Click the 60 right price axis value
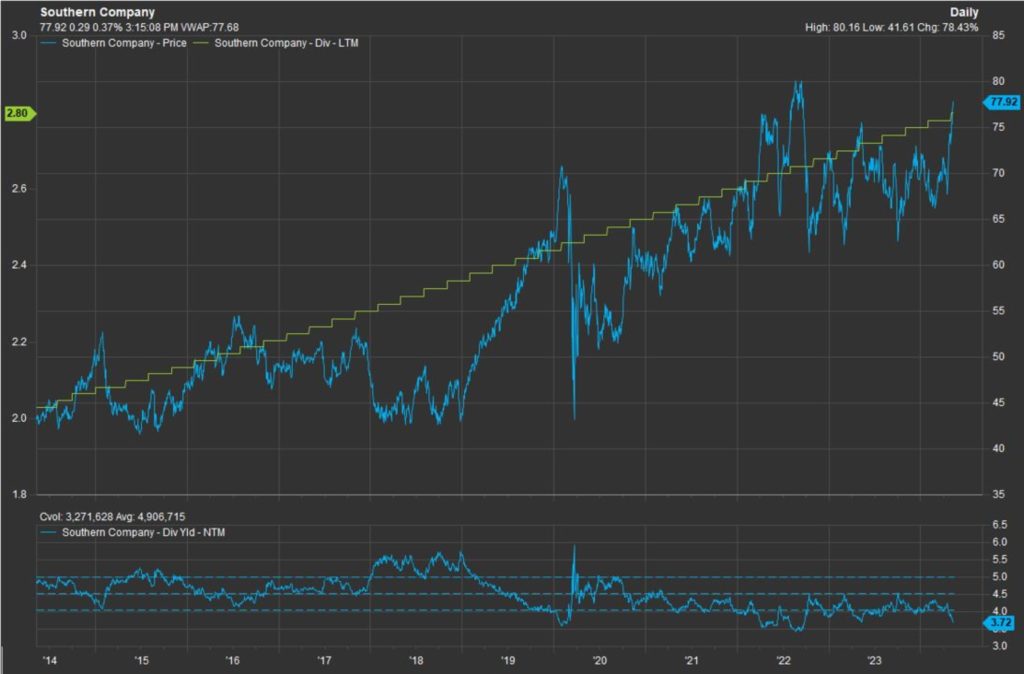 click(x=999, y=265)
